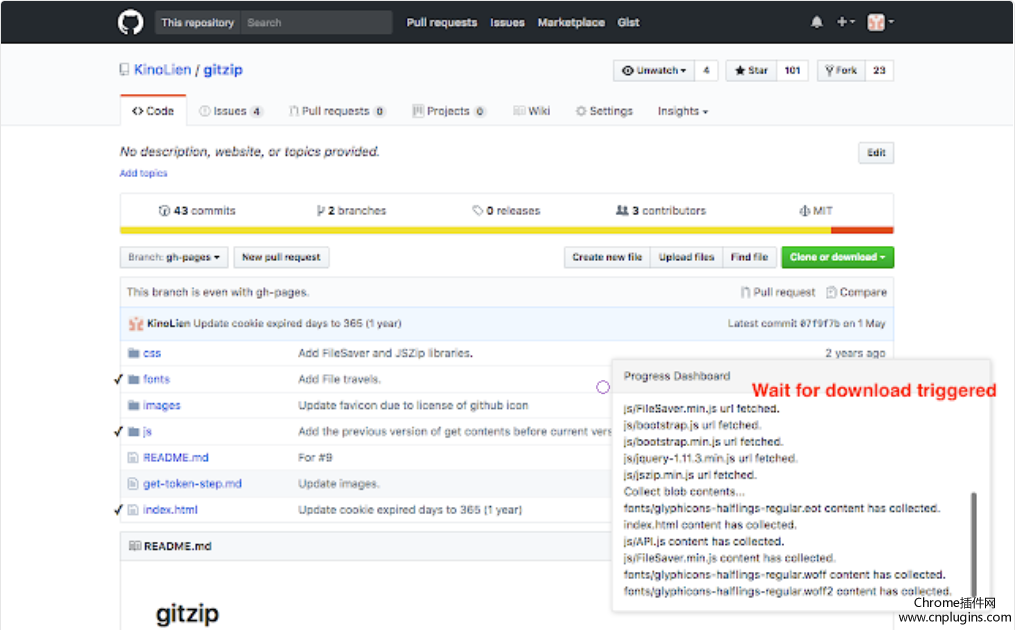View the 2 branches list
This screenshot has width=1016, height=630.
[x=351, y=211]
